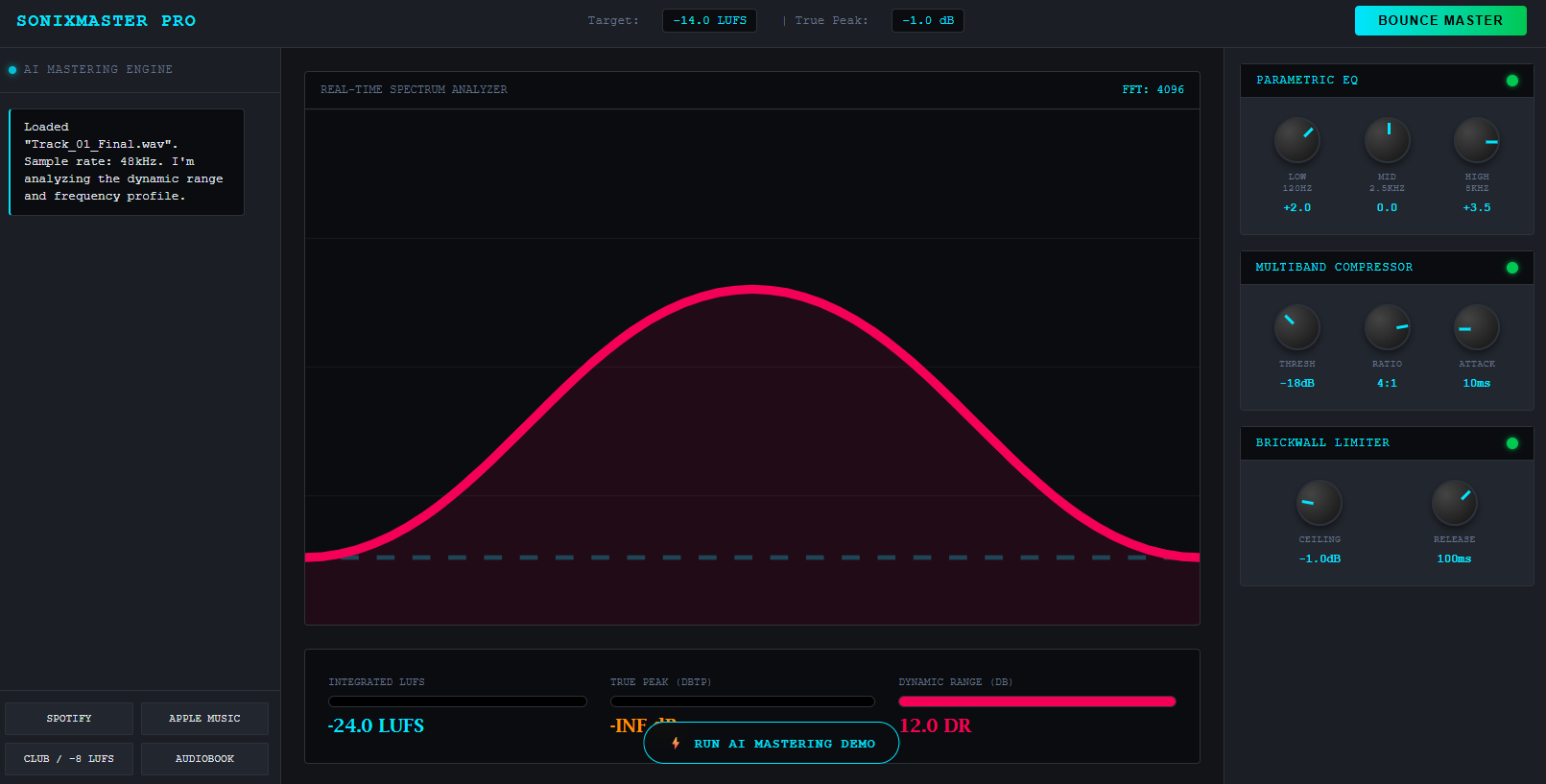Image resolution: width=1546 pixels, height=784 pixels.
Task: Click the Bounce Master button
Action: click(1440, 20)
